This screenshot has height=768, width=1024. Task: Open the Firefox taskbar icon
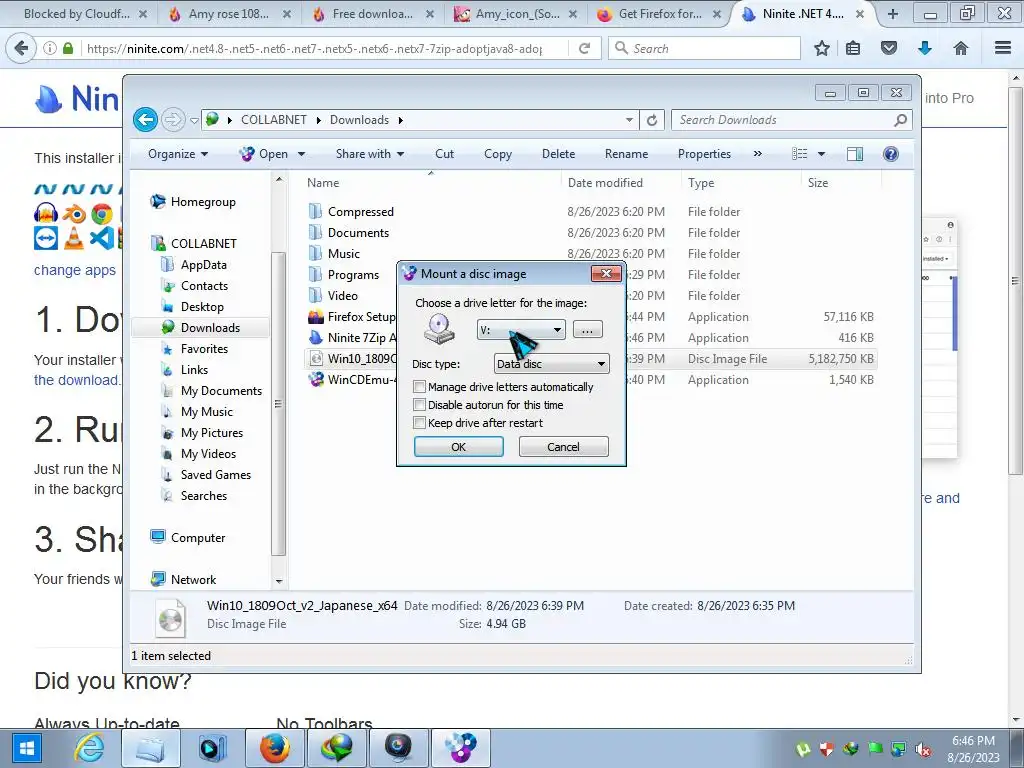click(275, 748)
